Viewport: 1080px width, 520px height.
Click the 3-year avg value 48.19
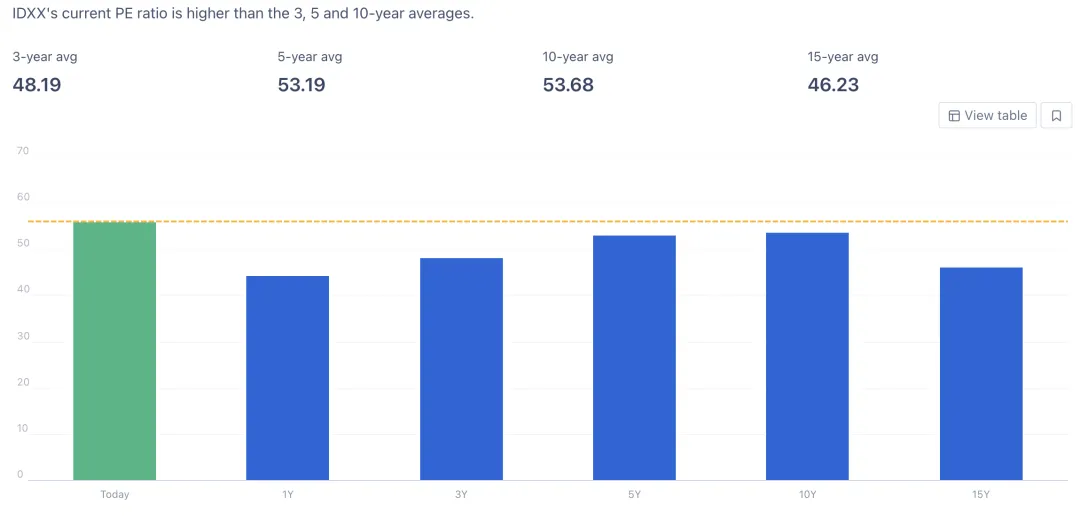point(37,85)
